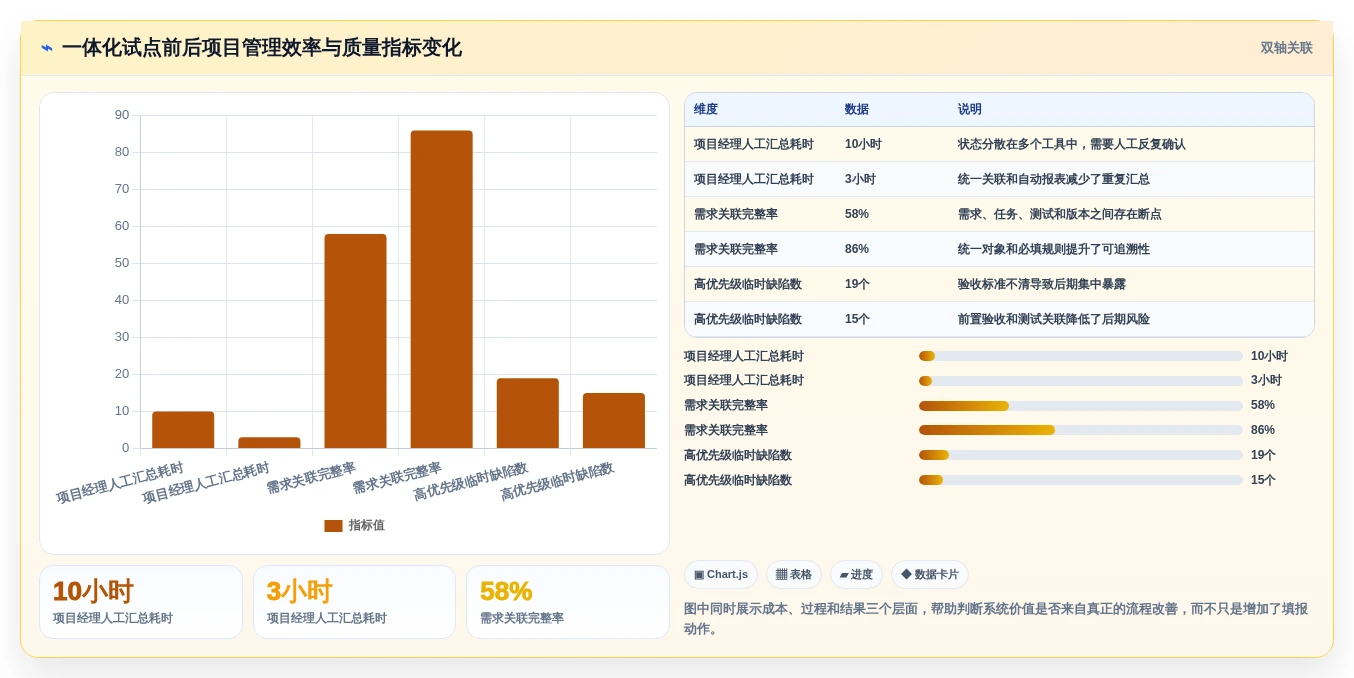This screenshot has width=1354, height=678.
Task: Click the lightning icon beside the dashboard title
Action: pyautogui.click(x=47, y=48)
